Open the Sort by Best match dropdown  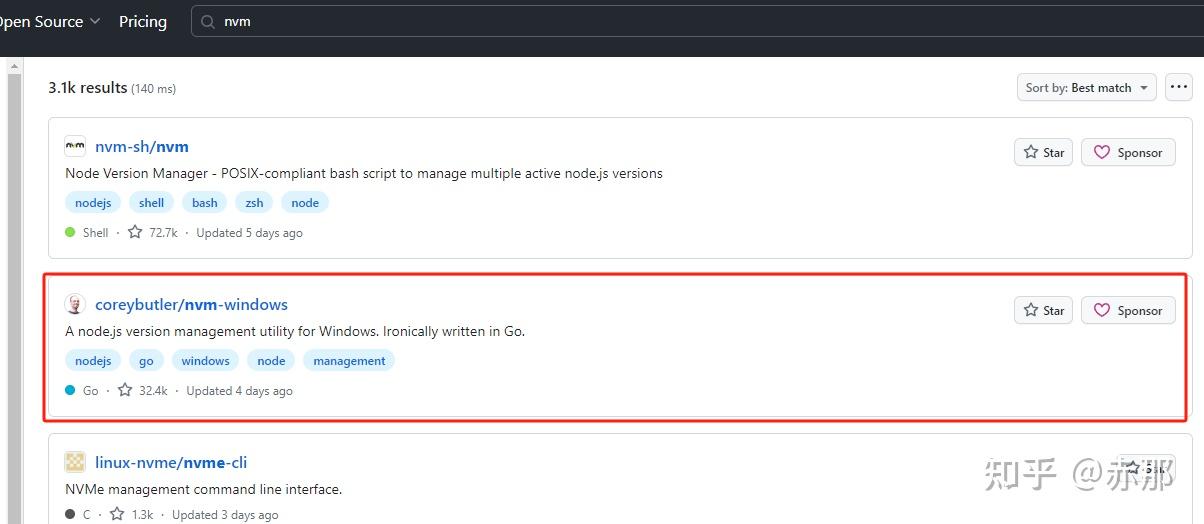1086,88
